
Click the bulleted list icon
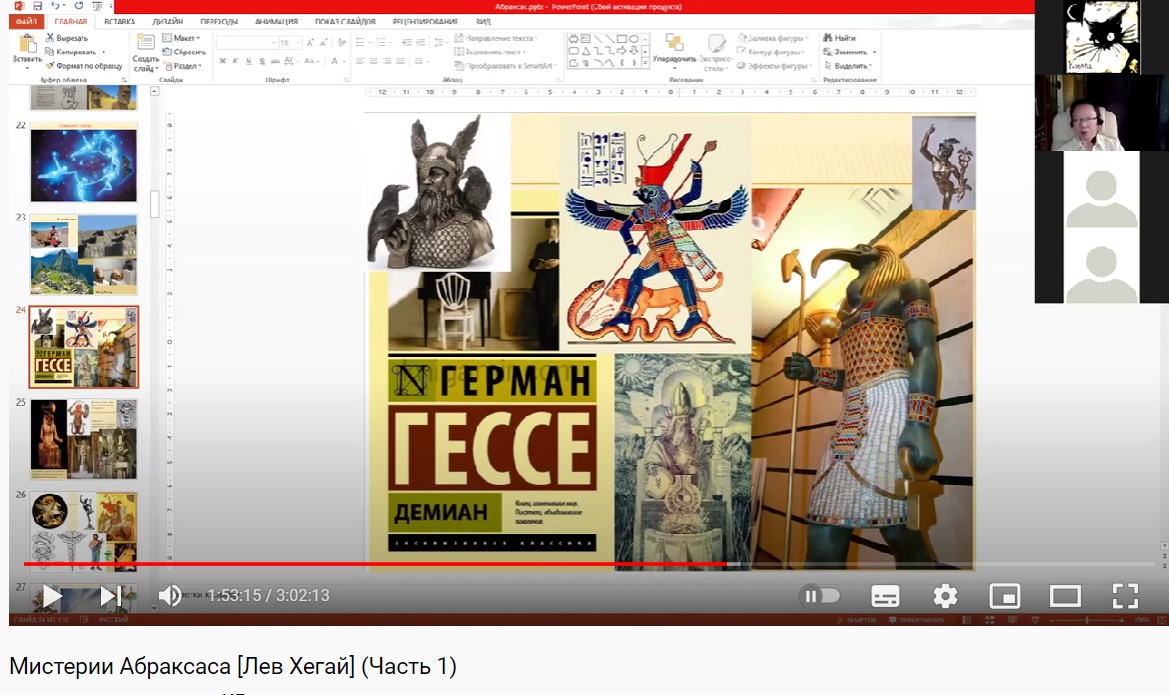tap(362, 43)
